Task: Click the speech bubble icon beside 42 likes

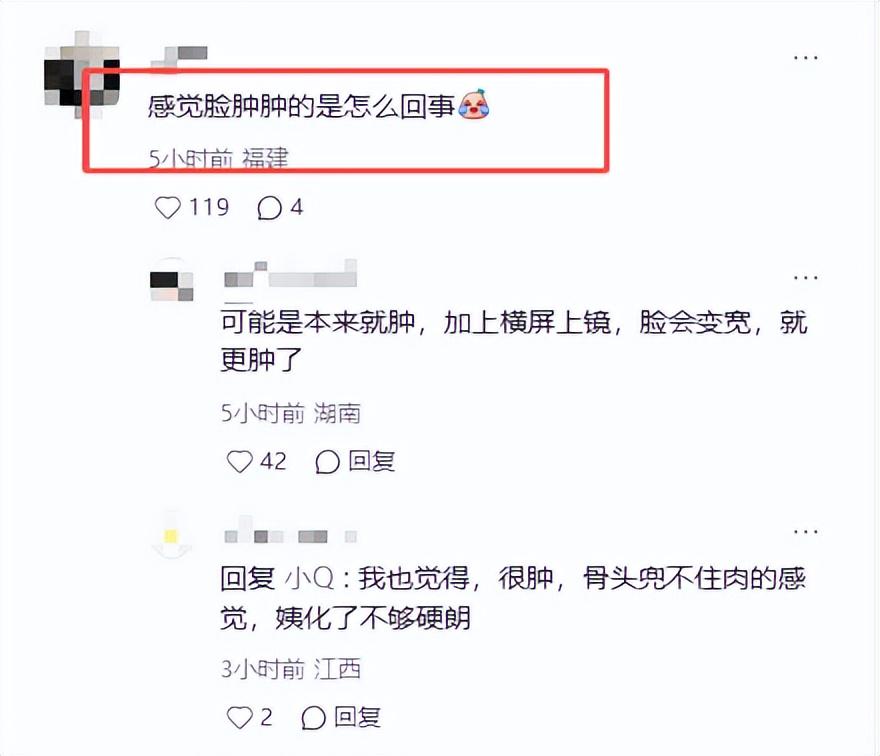Action: (x=327, y=462)
